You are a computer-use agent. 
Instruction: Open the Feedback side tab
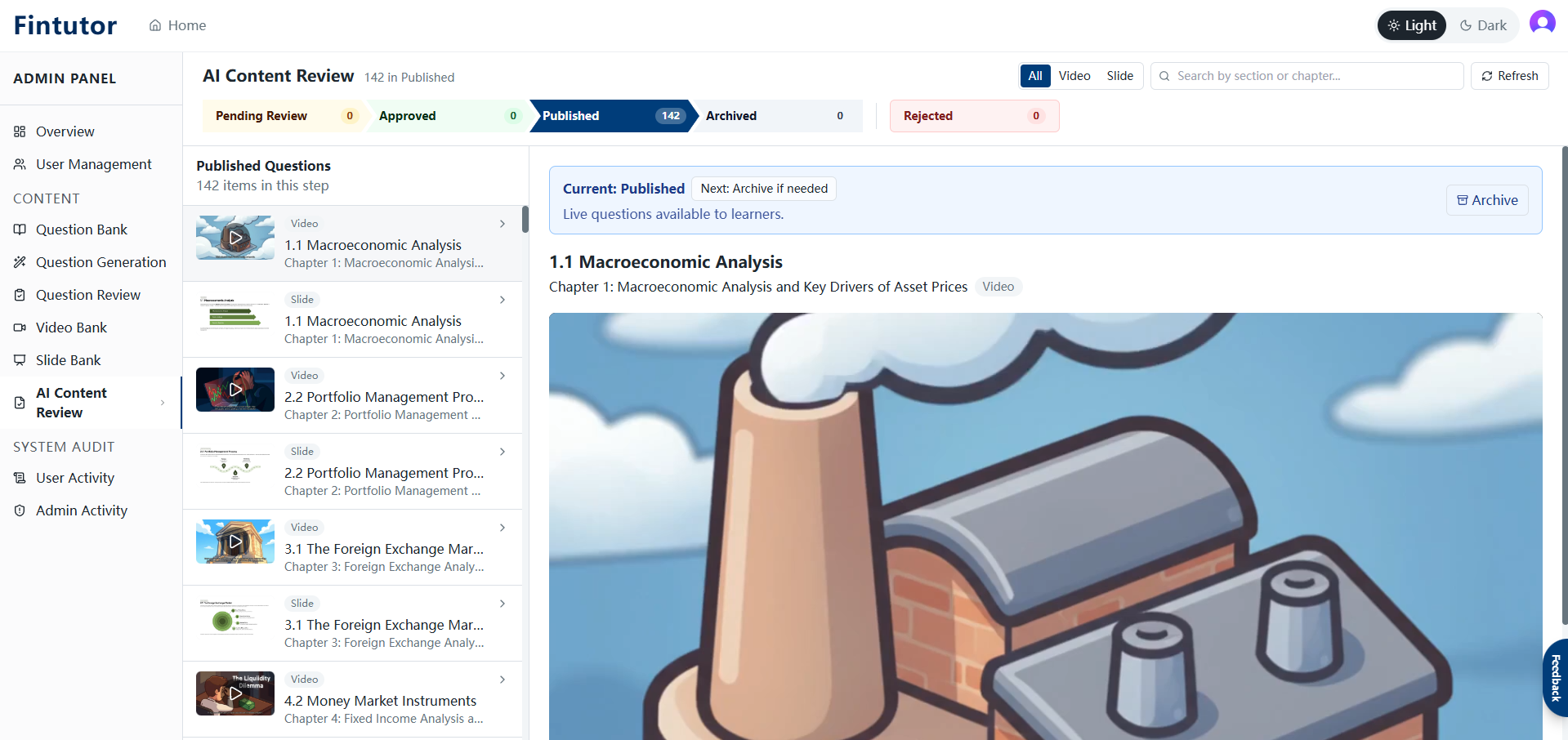pos(1555,678)
